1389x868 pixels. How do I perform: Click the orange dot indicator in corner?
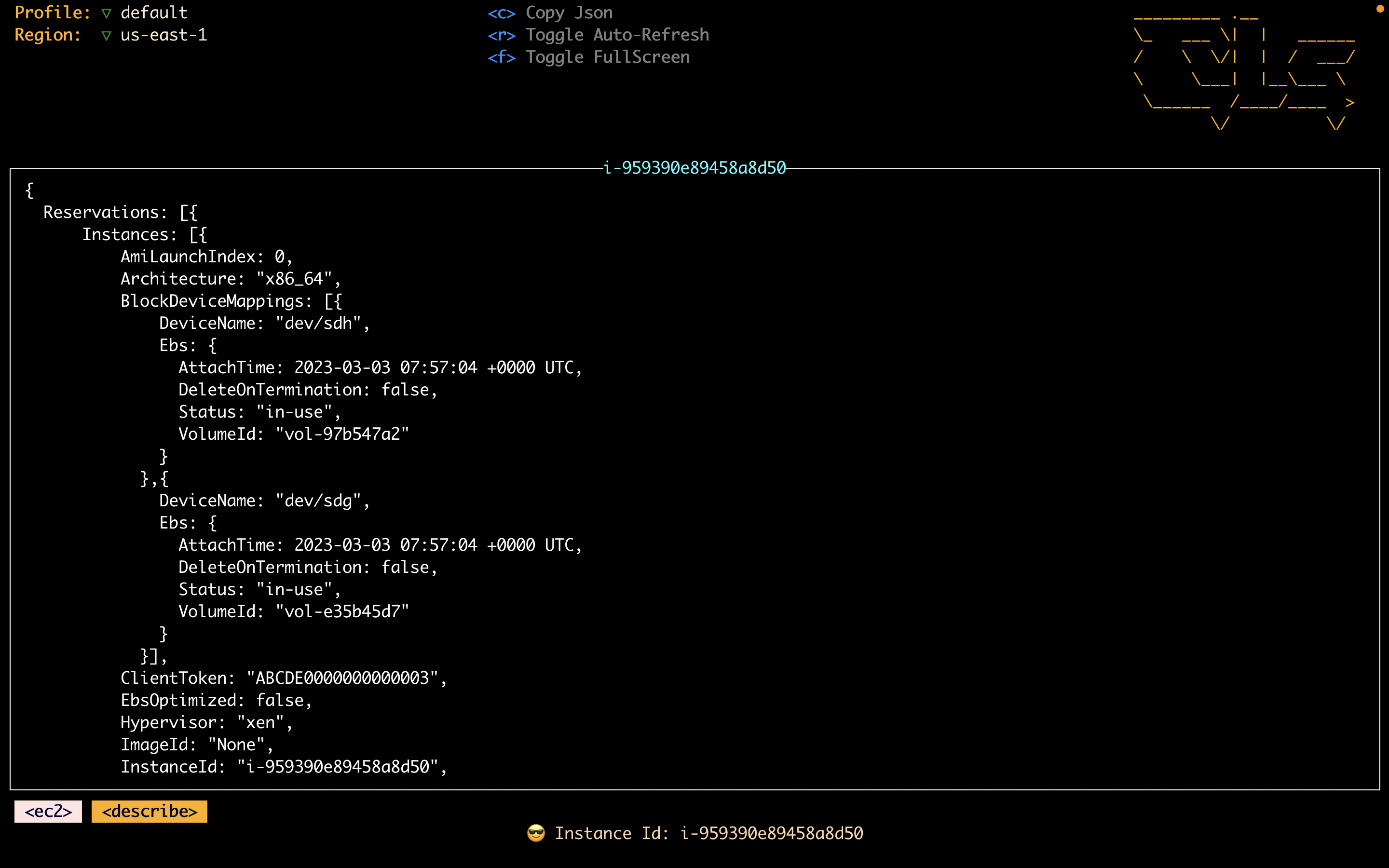1380,9
